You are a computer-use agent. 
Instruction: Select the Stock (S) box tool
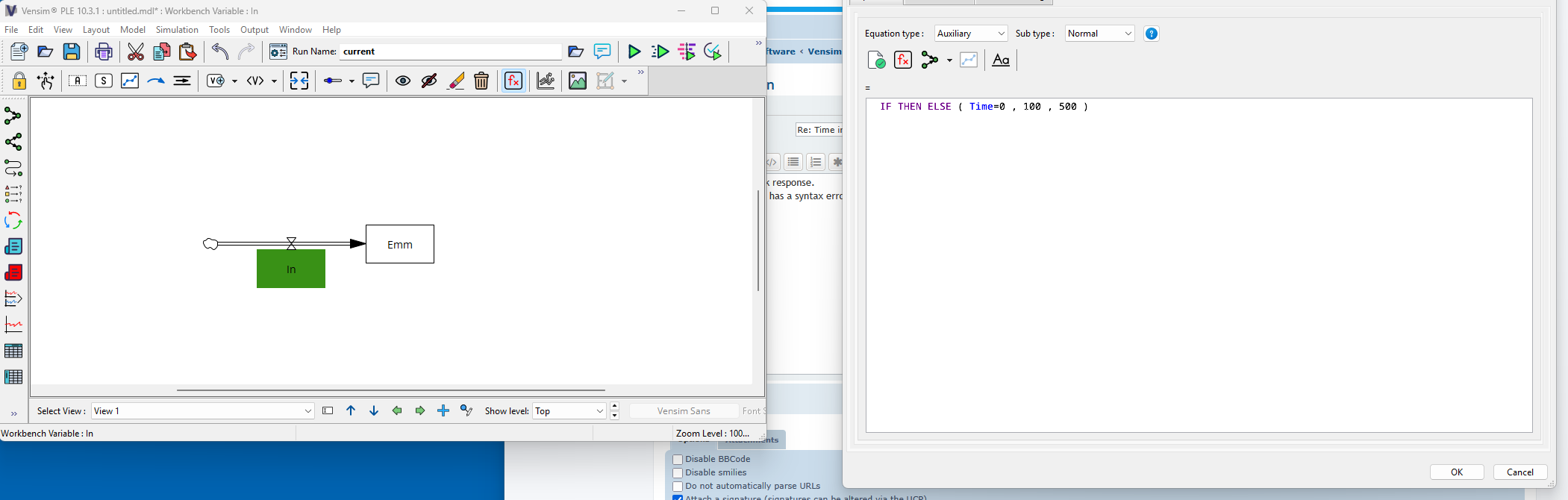[x=104, y=81]
